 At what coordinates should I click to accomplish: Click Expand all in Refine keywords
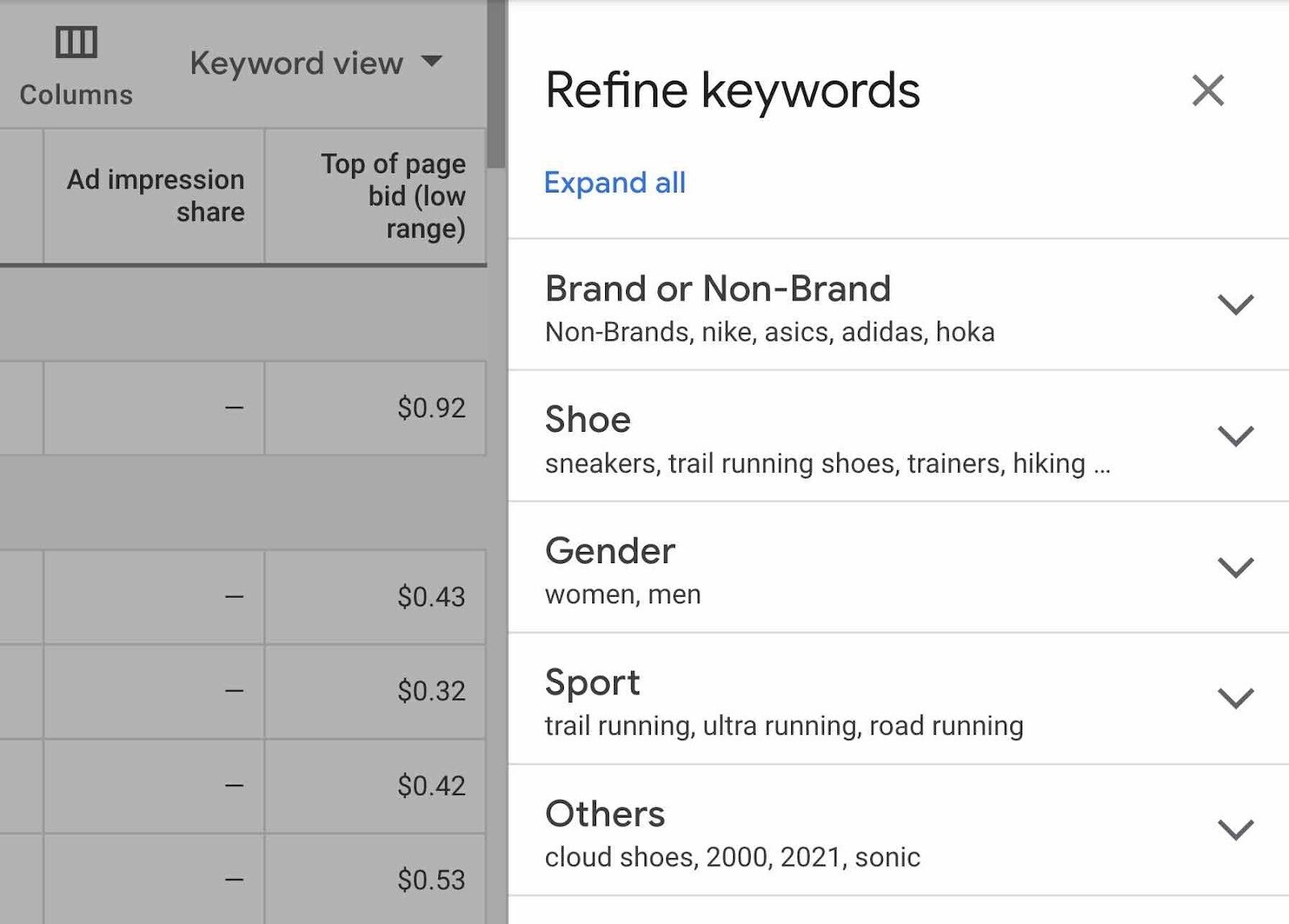click(x=615, y=183)
